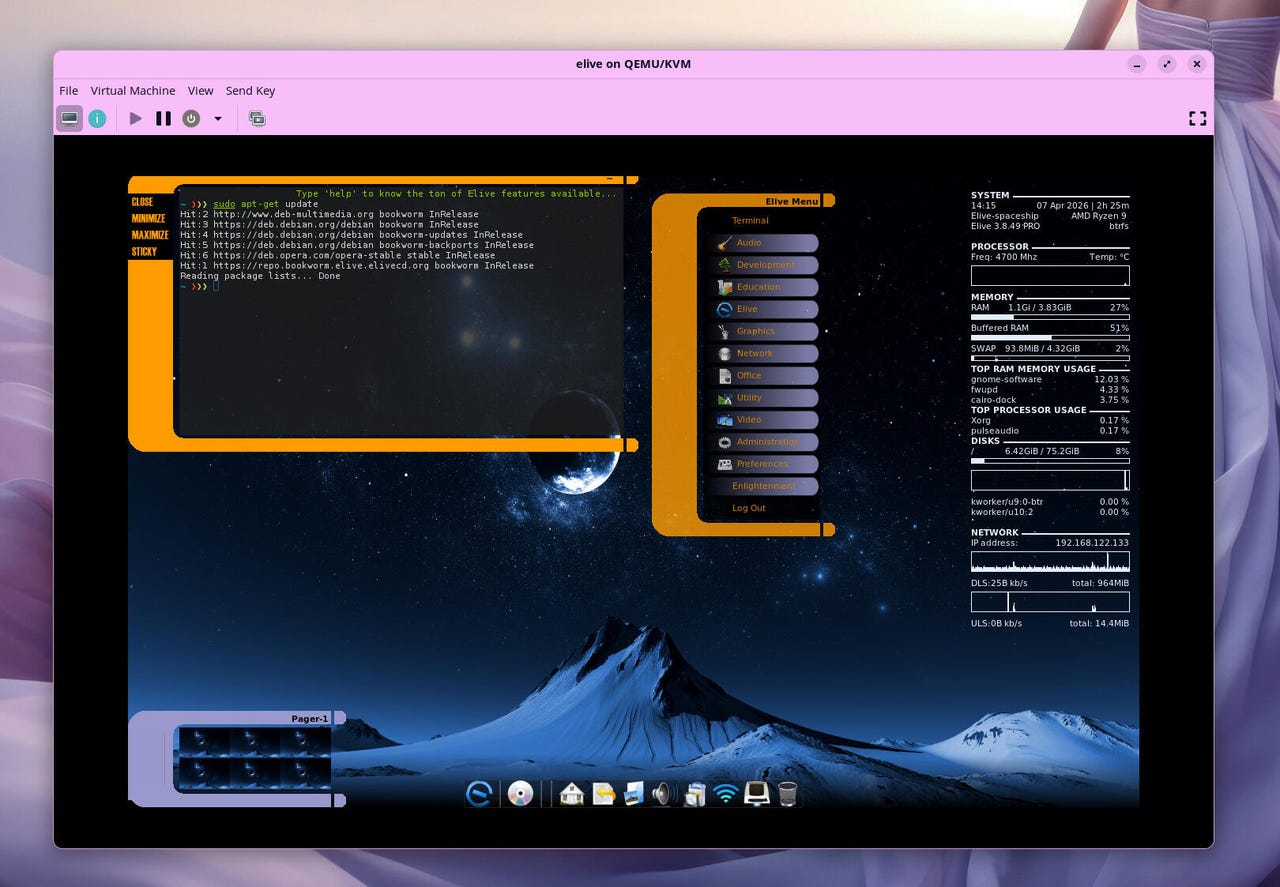
Task: Click the power shutdown button in toolbar
Action: [191, 118]
